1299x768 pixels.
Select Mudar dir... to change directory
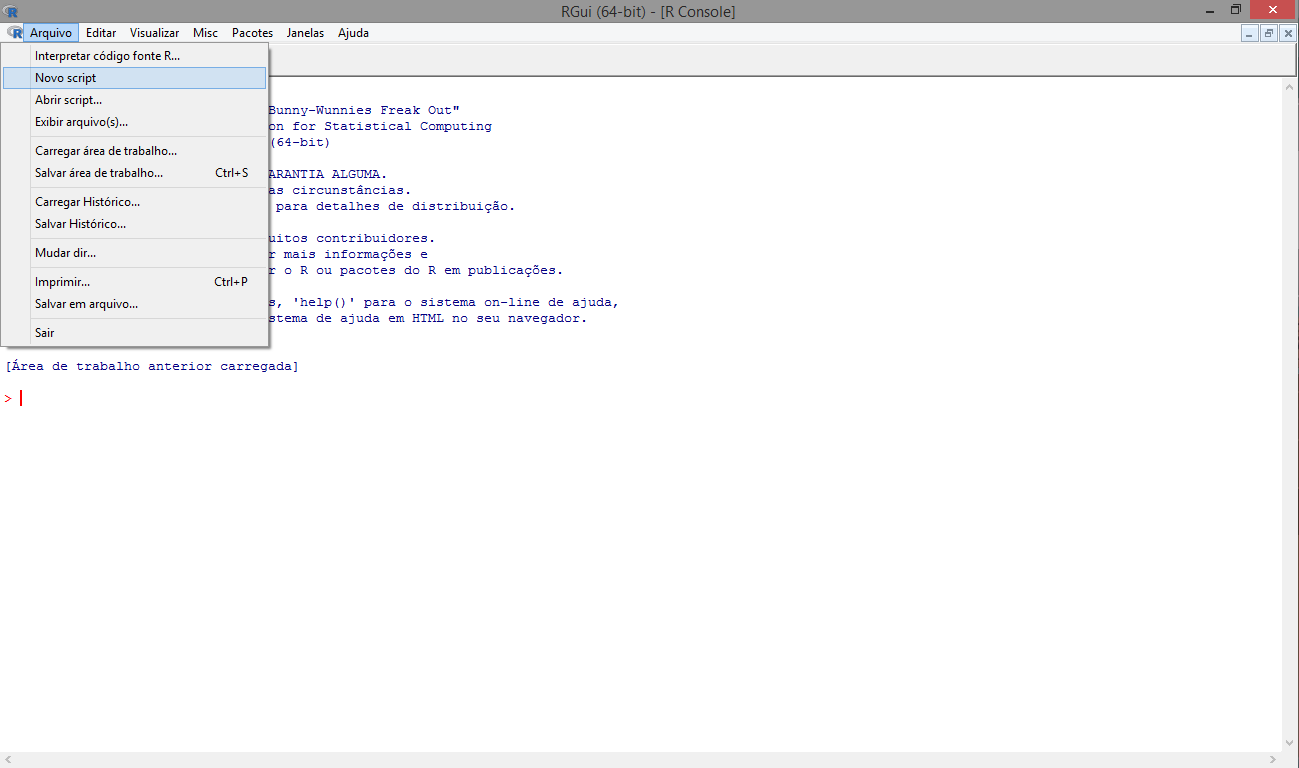[x=65, y=253]
